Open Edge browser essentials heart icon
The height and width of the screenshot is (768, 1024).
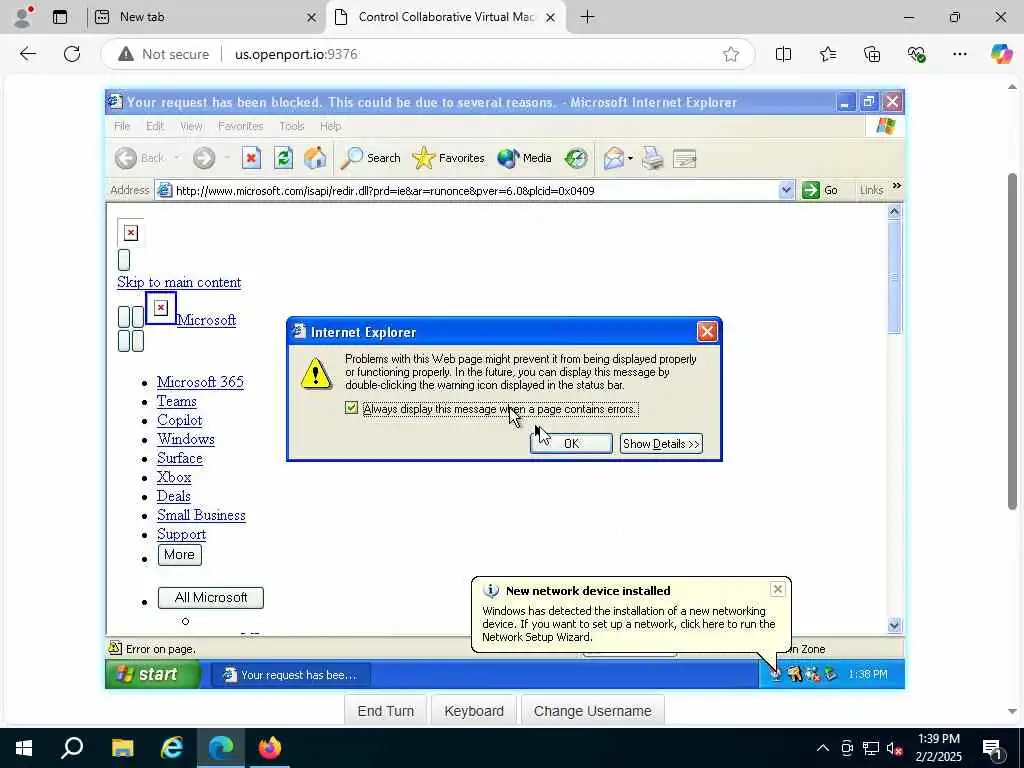coord(916,54)
